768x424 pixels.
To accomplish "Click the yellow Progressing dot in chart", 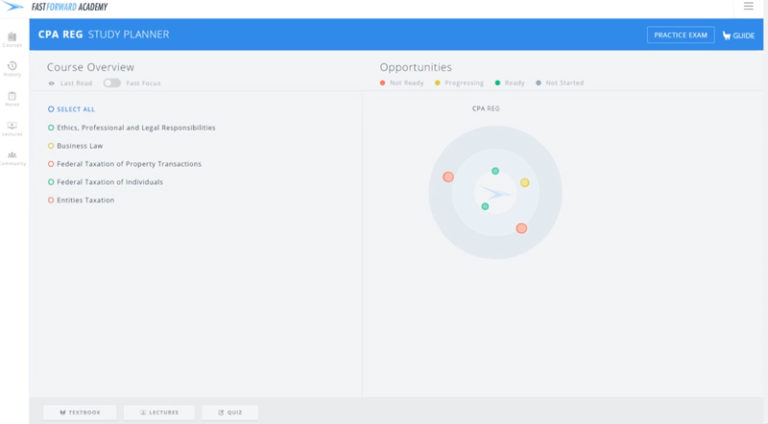I will click(x=524, y=183).
